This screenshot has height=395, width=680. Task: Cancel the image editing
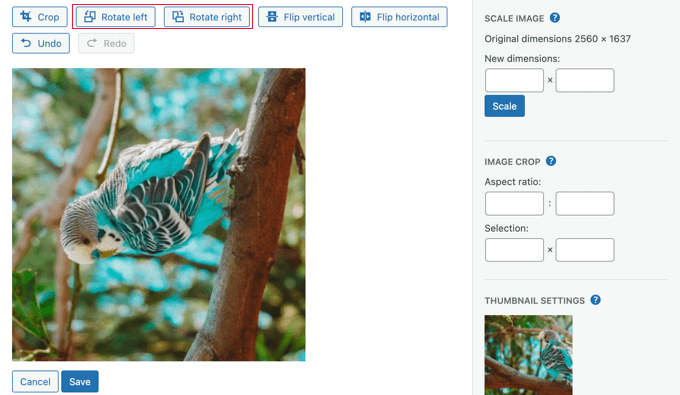(x=35, y=382)
